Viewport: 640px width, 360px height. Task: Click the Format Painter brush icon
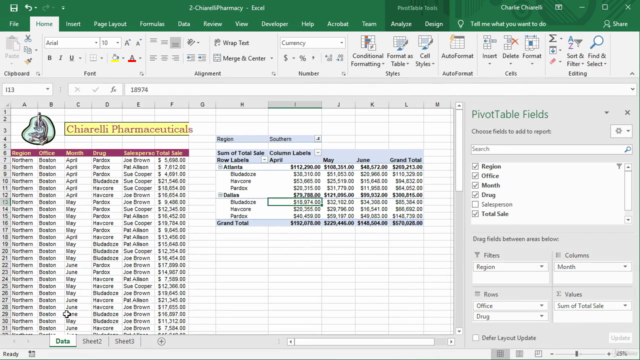pos(28,61)
